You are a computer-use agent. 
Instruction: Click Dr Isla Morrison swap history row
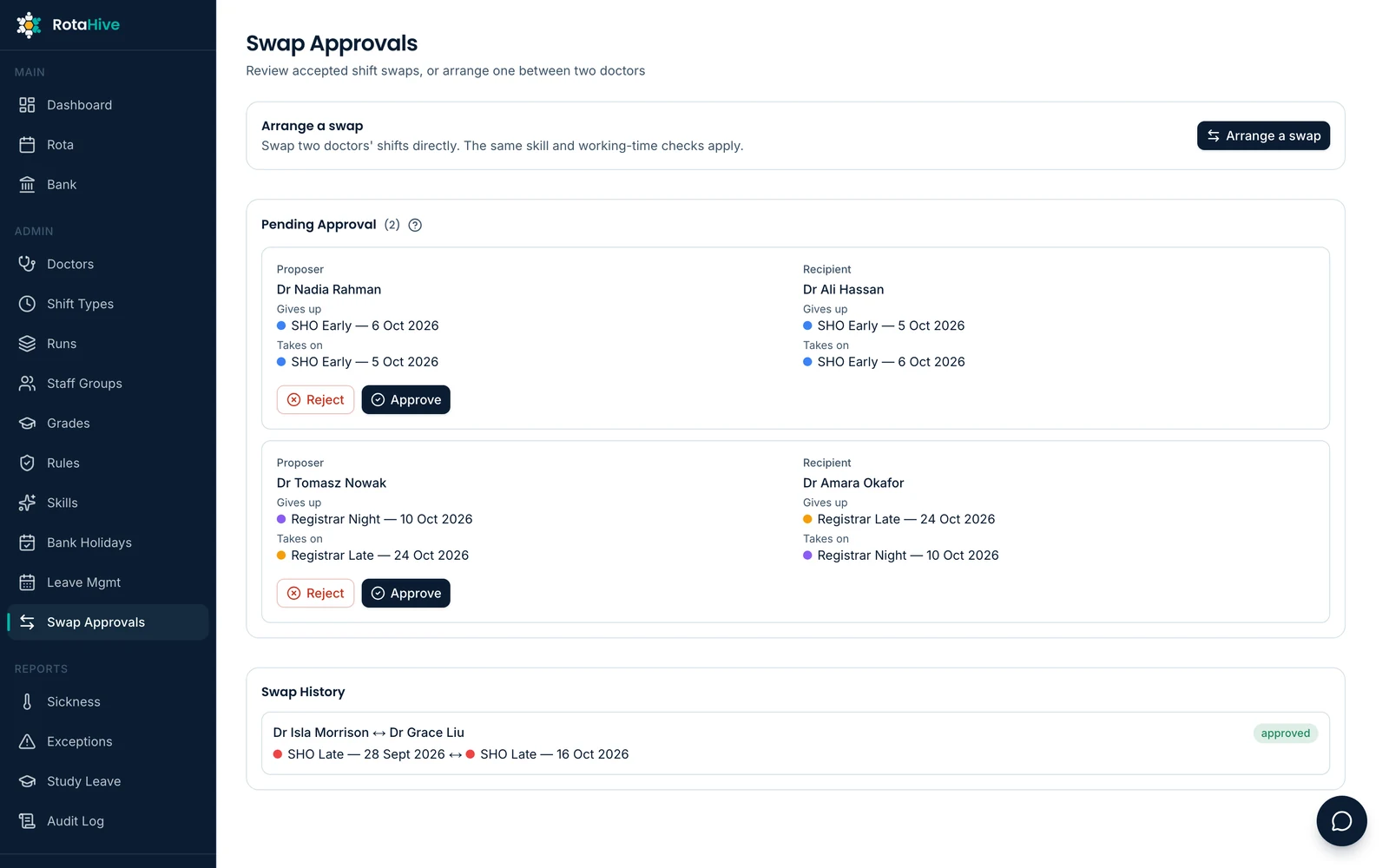coord(795,743)
